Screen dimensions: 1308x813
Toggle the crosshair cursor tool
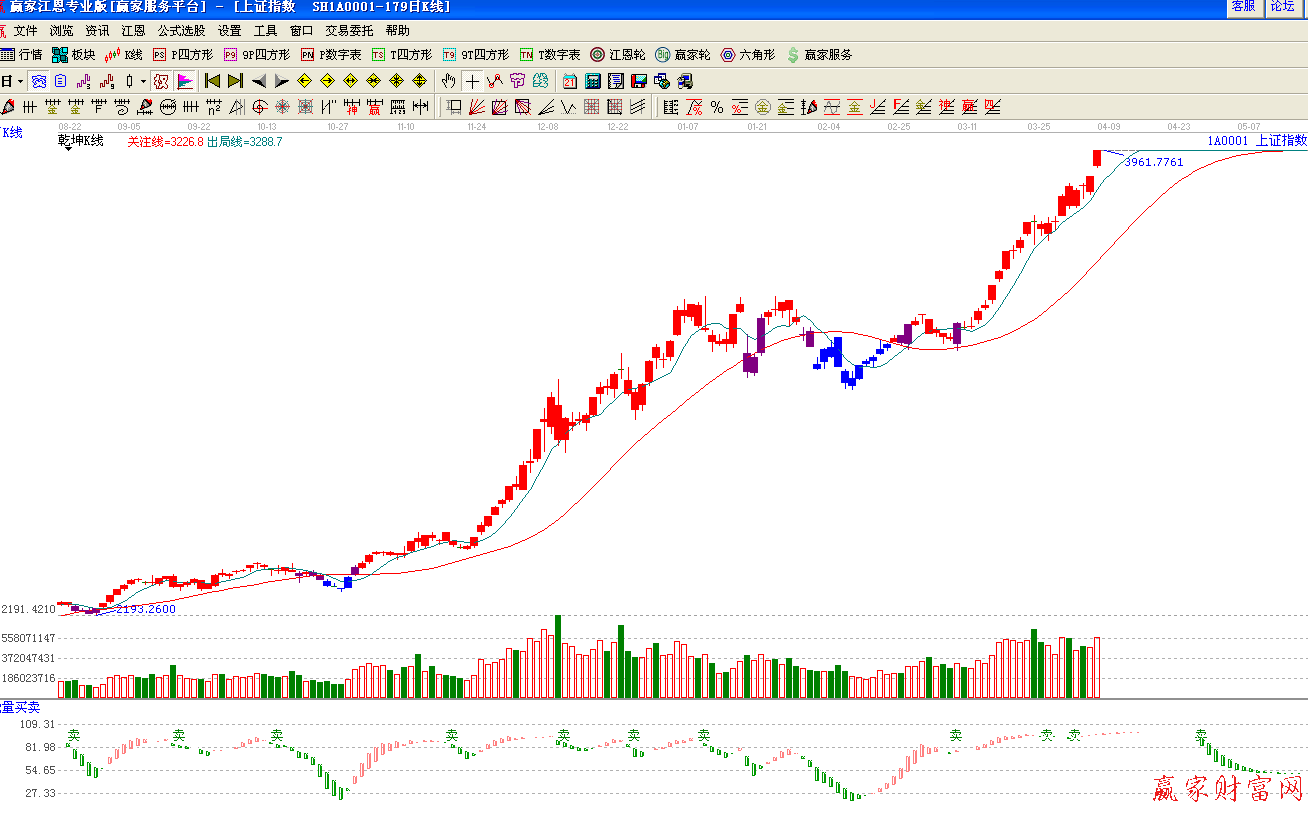[472, 81]
